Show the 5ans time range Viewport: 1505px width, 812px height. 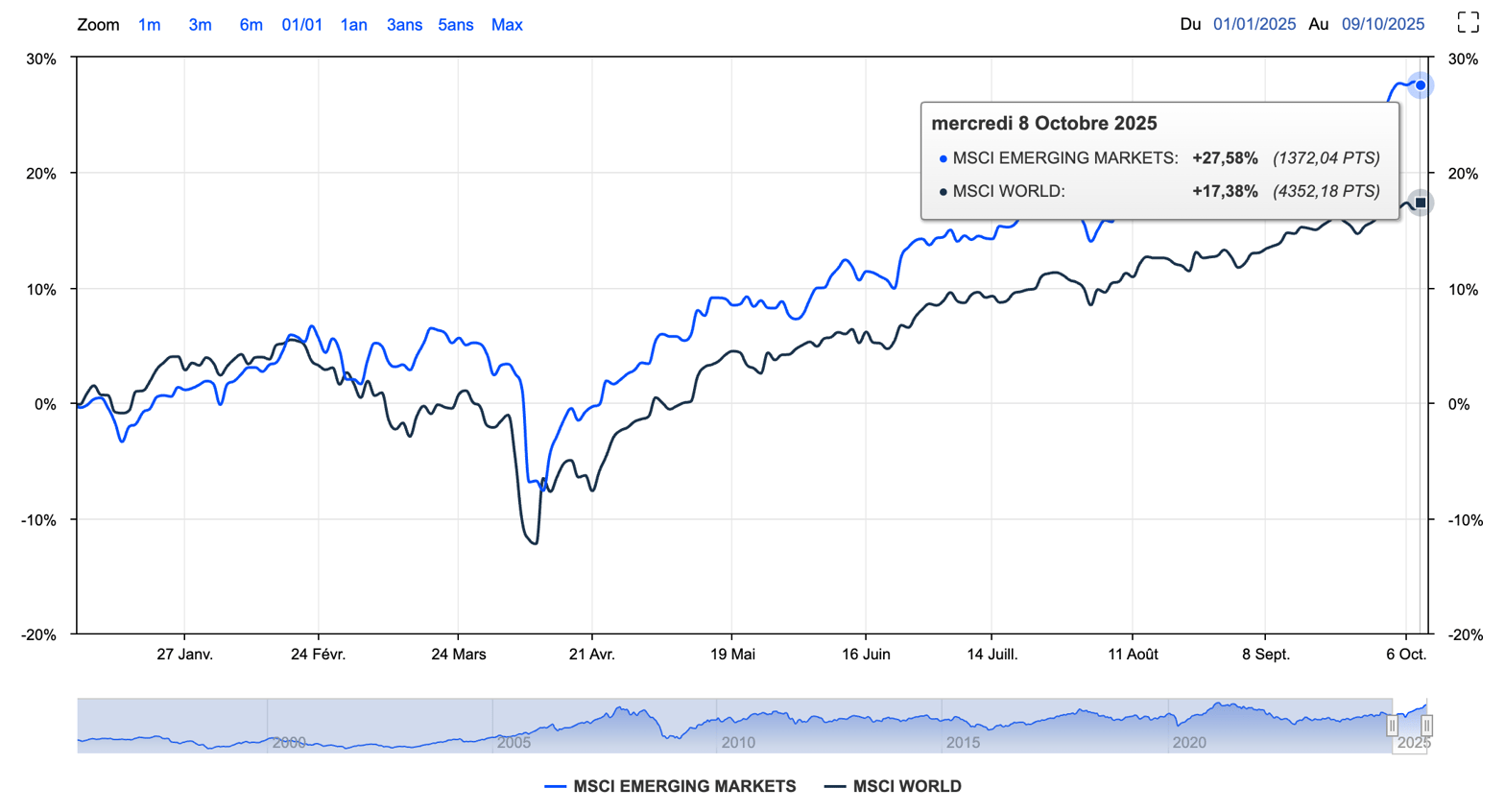click(455, 25)
